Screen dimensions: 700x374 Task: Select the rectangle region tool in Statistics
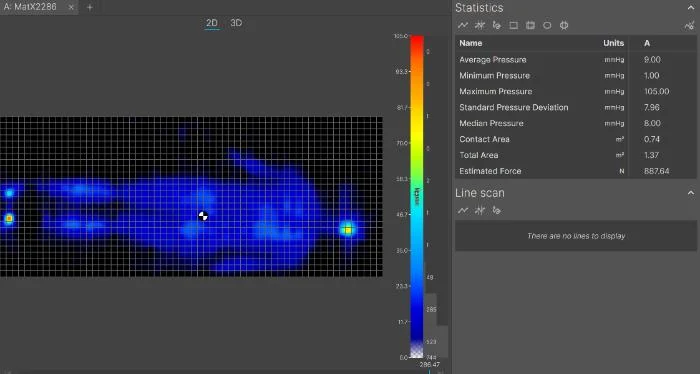513,25
